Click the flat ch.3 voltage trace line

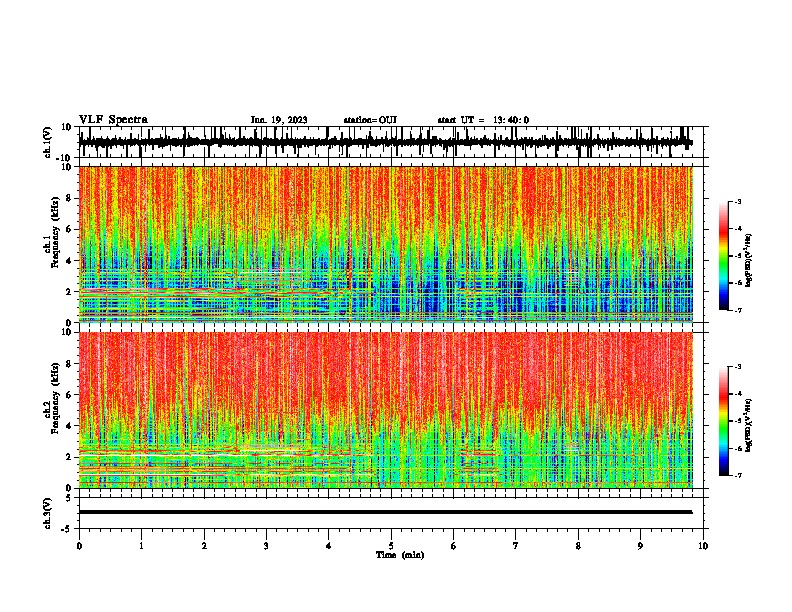[386, 512]
